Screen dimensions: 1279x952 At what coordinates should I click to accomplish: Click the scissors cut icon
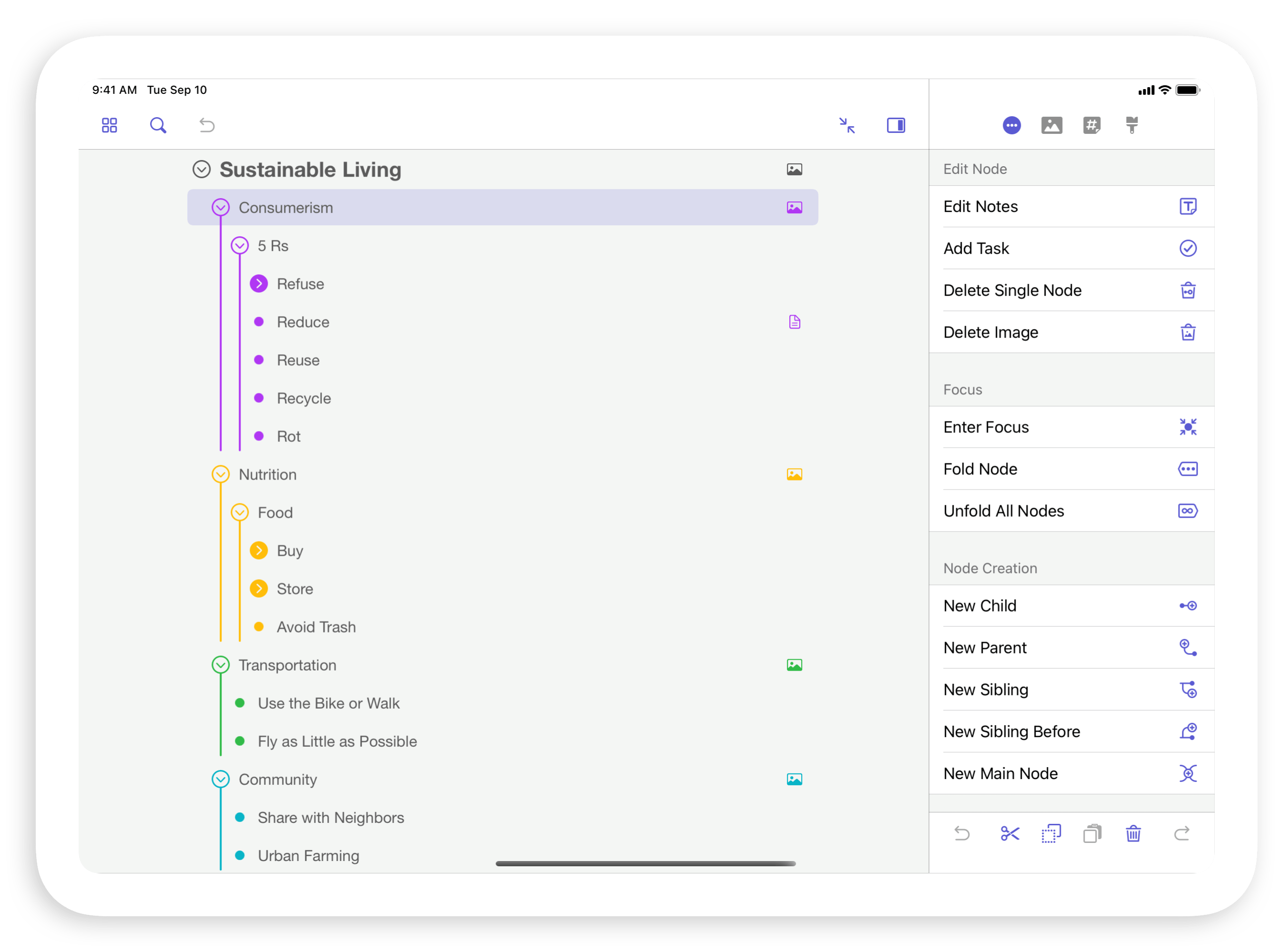click(x=1010, y=833)
